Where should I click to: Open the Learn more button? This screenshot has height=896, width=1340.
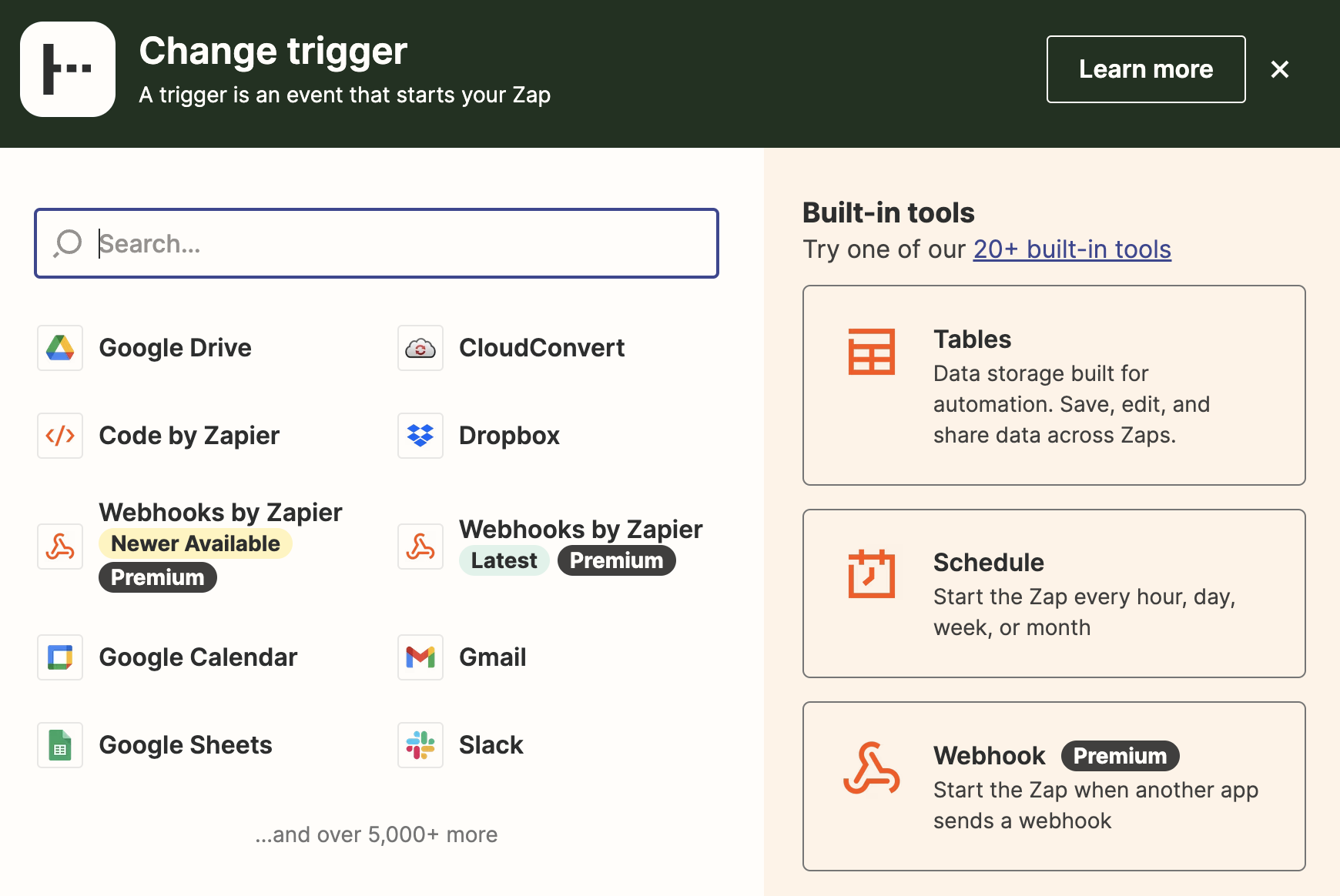point(1145,69)
